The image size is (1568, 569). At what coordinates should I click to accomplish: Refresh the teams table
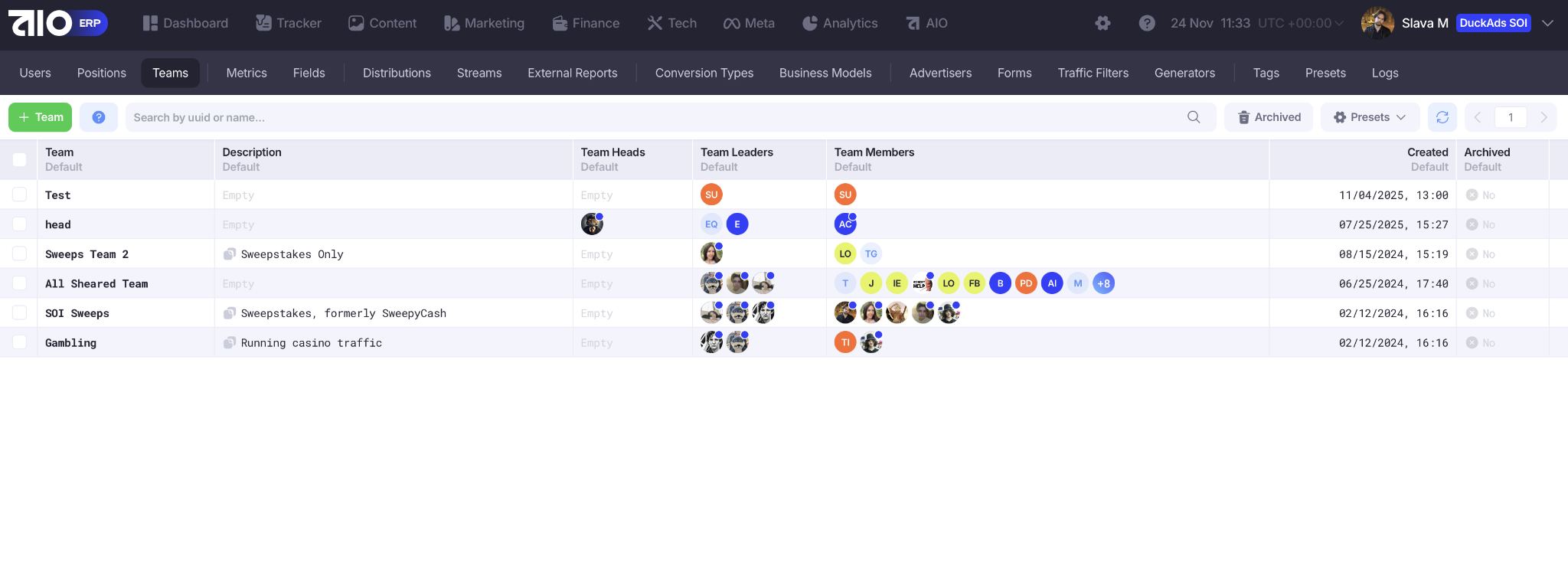(1442, 117)
